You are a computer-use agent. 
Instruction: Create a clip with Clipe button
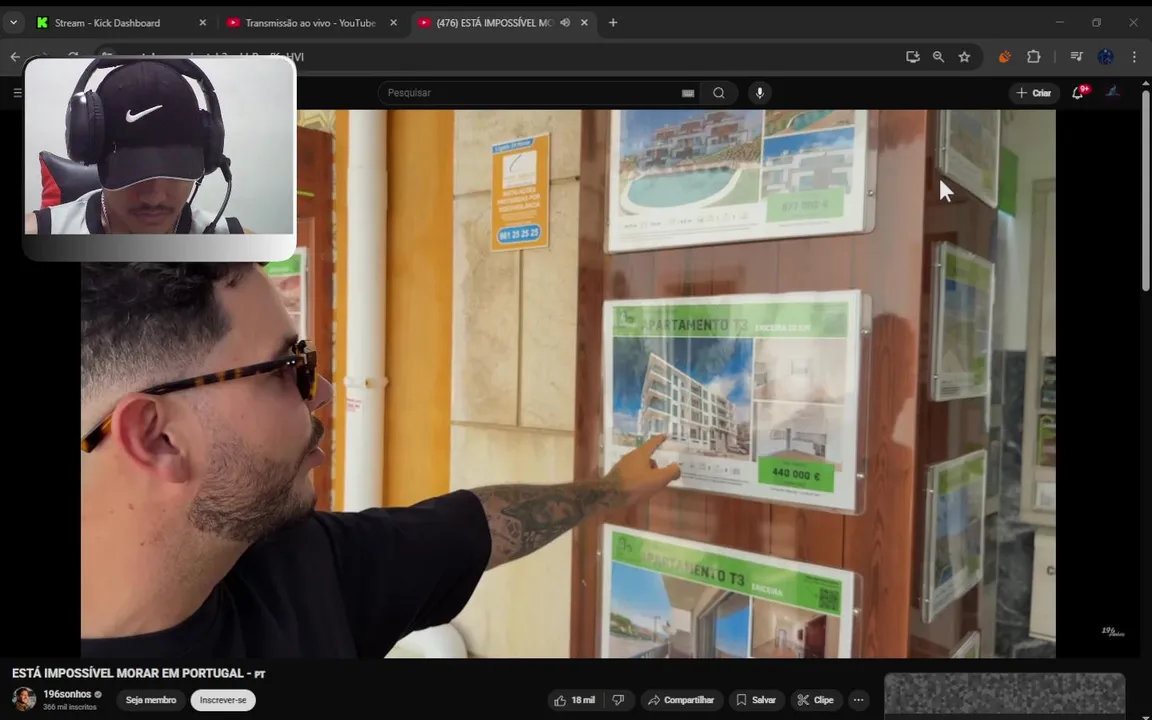[x=816, y=700]
